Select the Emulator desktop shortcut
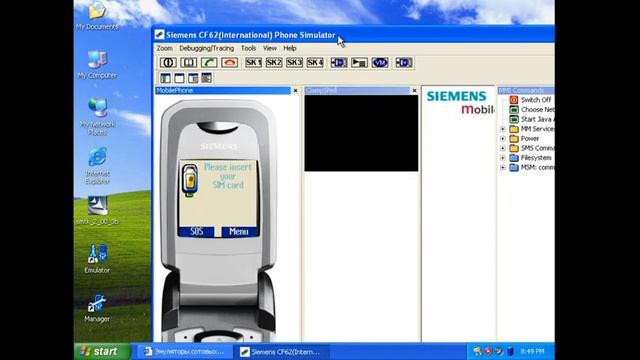The width and height of the screenshot is (640, 360). 97,259
